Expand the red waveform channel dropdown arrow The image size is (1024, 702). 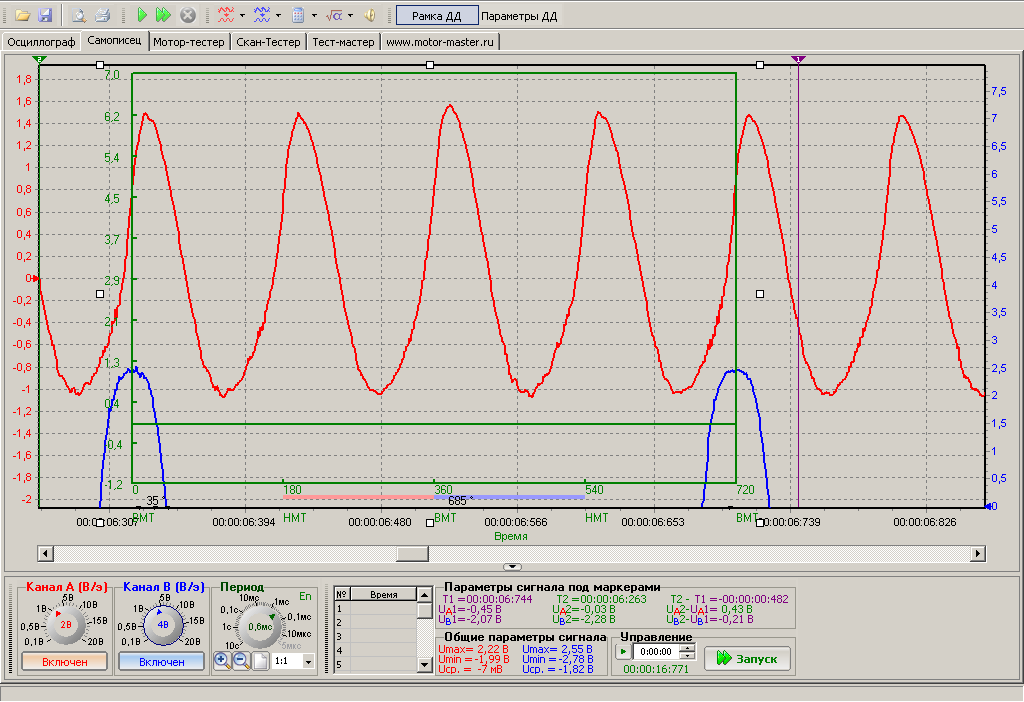243,16
